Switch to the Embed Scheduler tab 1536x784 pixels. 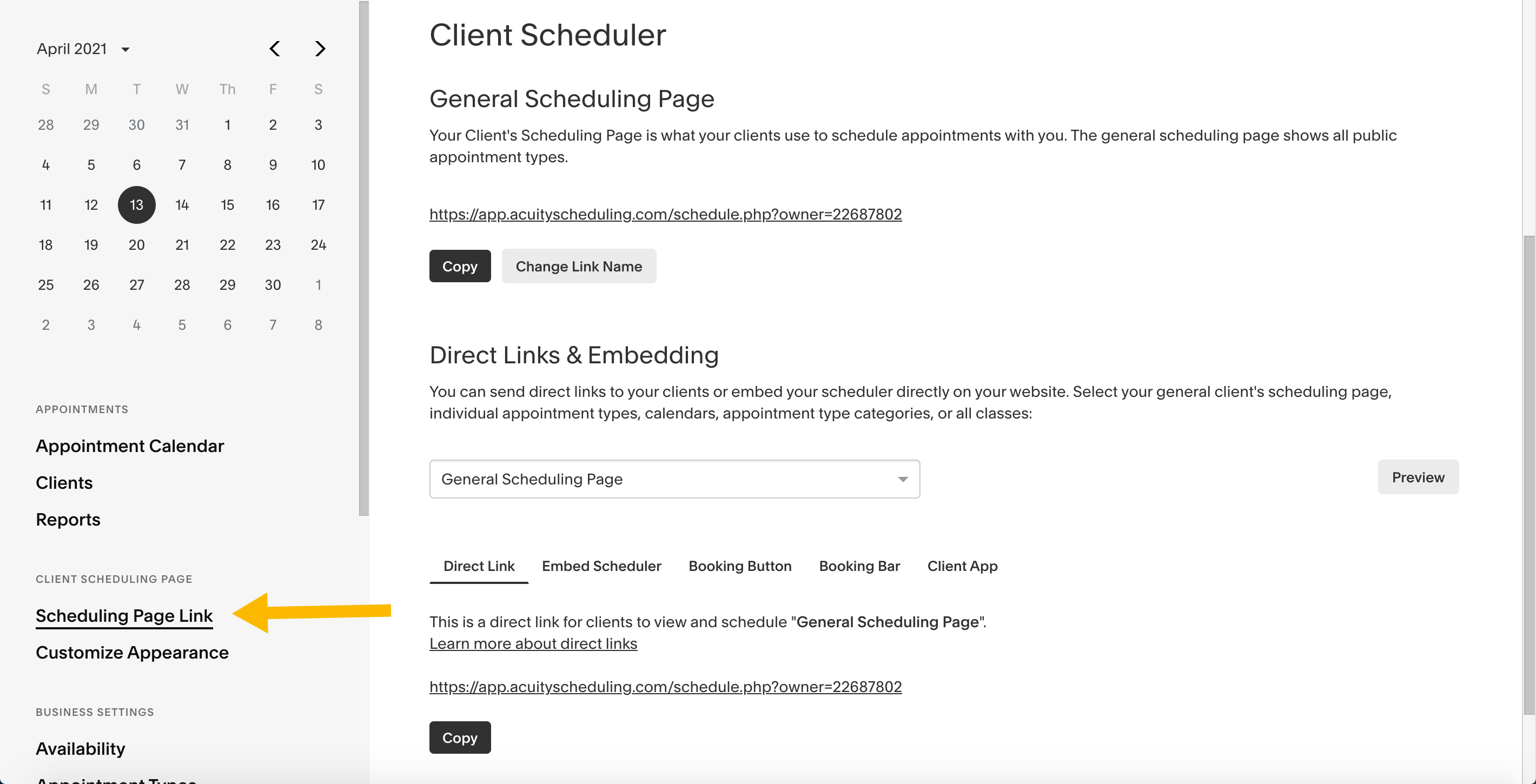point(601,566)
